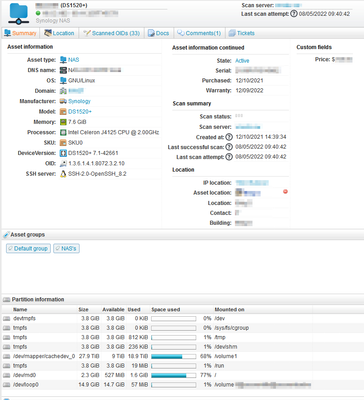Click the 27.9 TiB size value
Screen dimensions: 364x400
[x=89, y=356]
